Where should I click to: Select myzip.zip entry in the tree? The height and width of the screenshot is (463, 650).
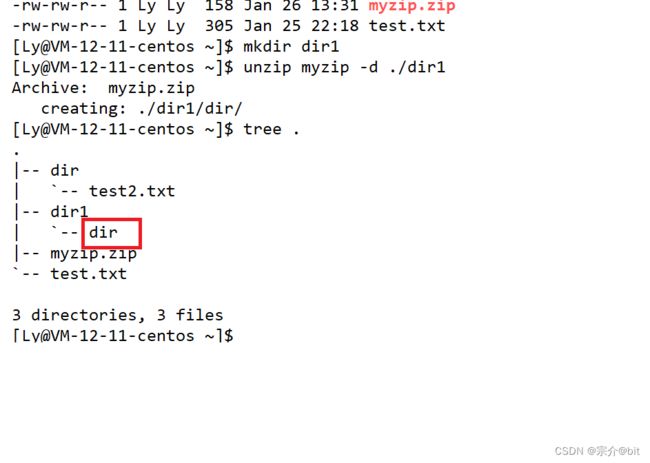93,253
